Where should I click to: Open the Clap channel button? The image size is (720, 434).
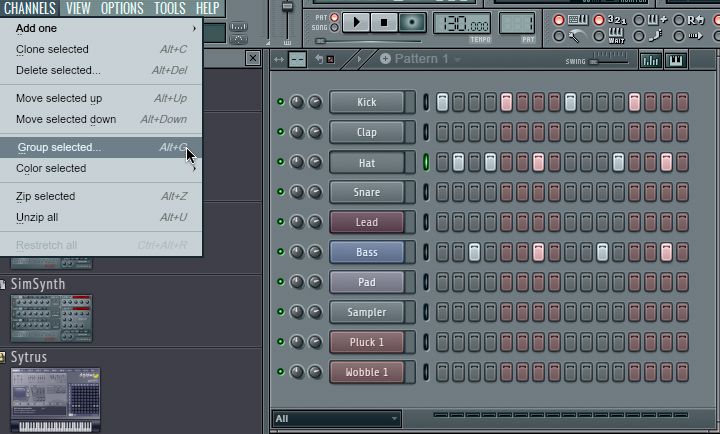point(367,132)
